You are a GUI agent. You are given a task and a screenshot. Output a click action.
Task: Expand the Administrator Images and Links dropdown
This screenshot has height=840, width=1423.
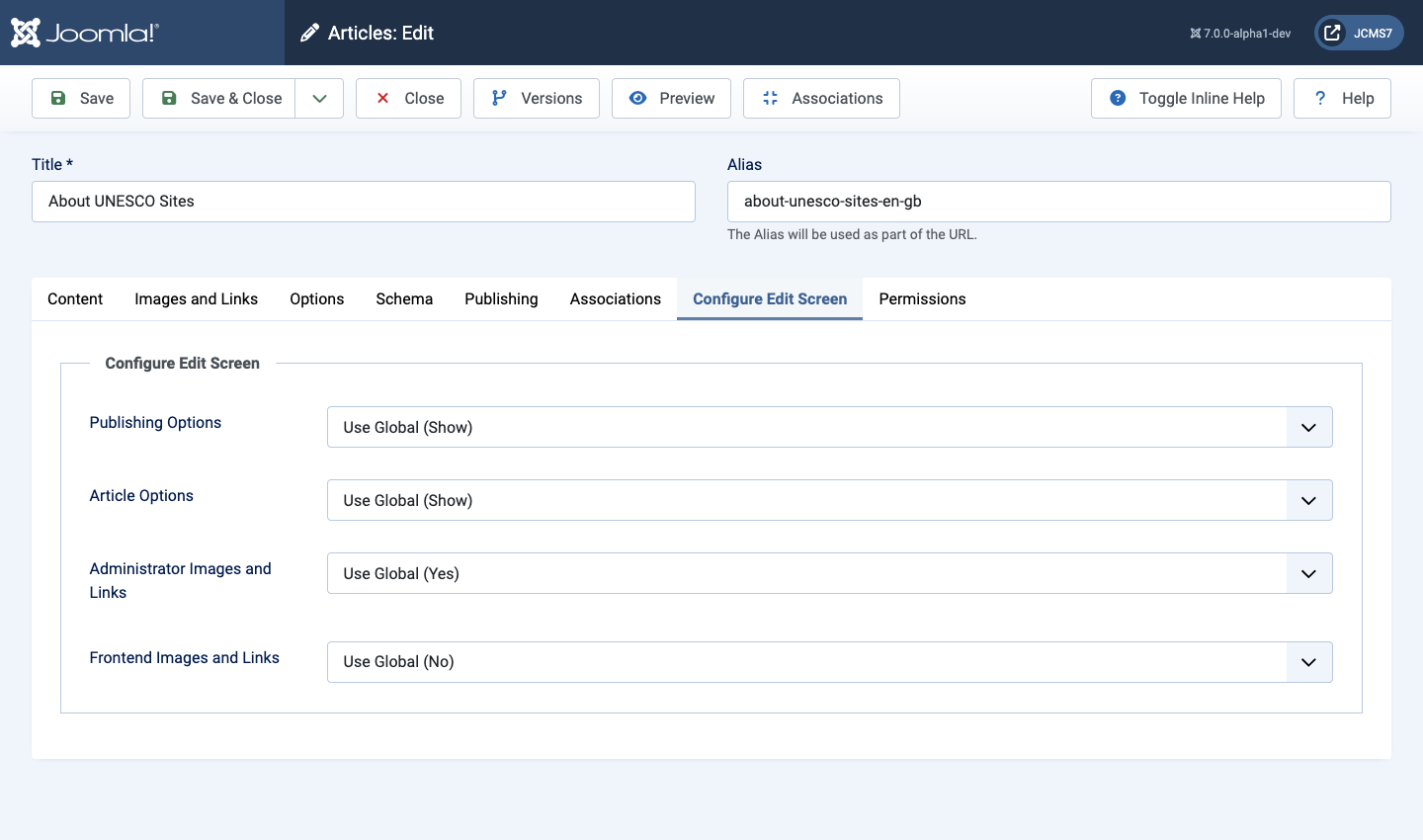point(830,573)
